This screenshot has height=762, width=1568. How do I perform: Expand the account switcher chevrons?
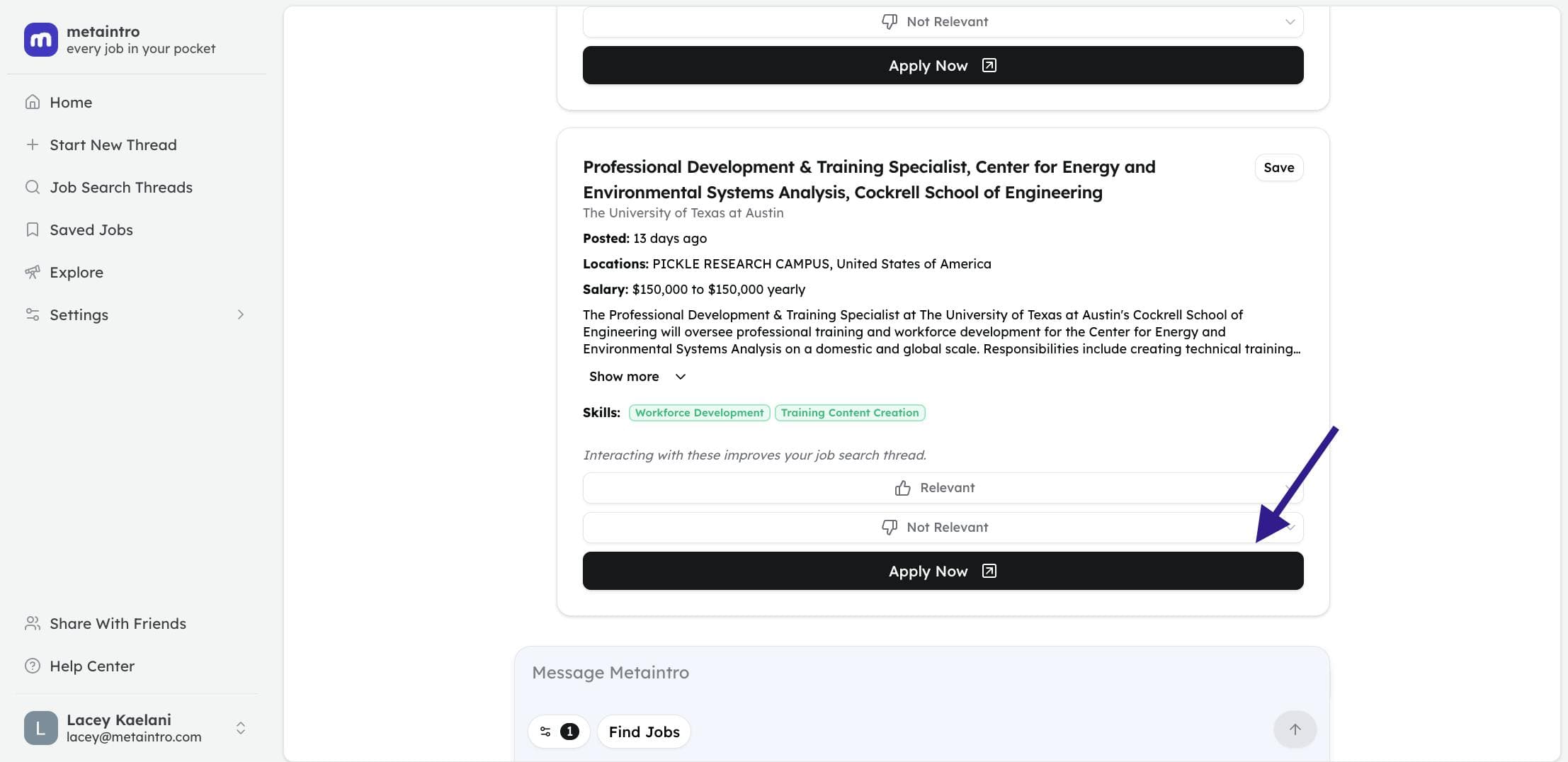[241, 728]
